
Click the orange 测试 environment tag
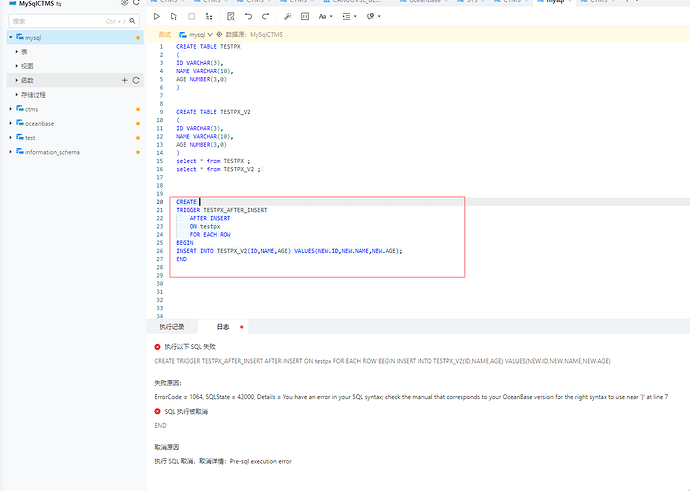165,34
